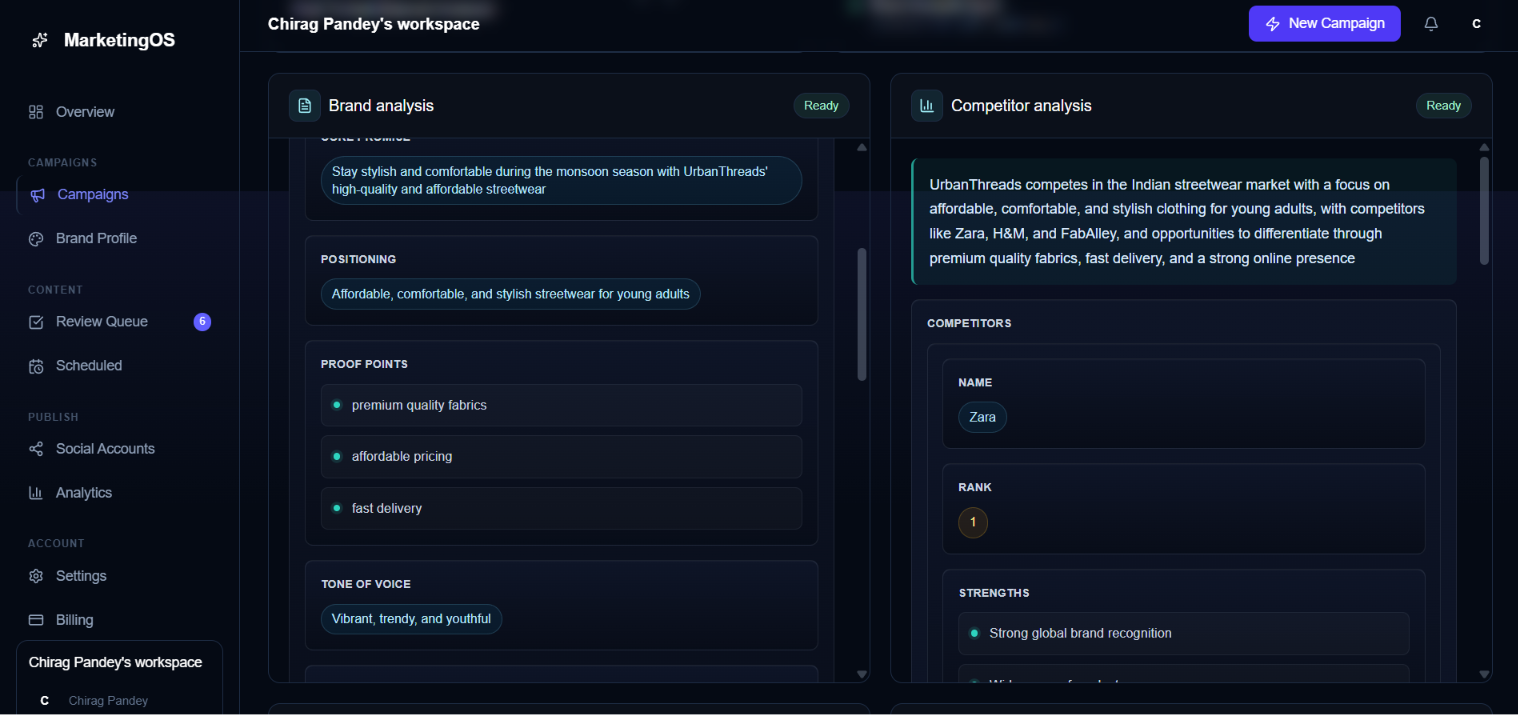This screenshot has height=715, width=1518.
Task: Click the Review Queue badge showing 6
Action: click(202, 322)
